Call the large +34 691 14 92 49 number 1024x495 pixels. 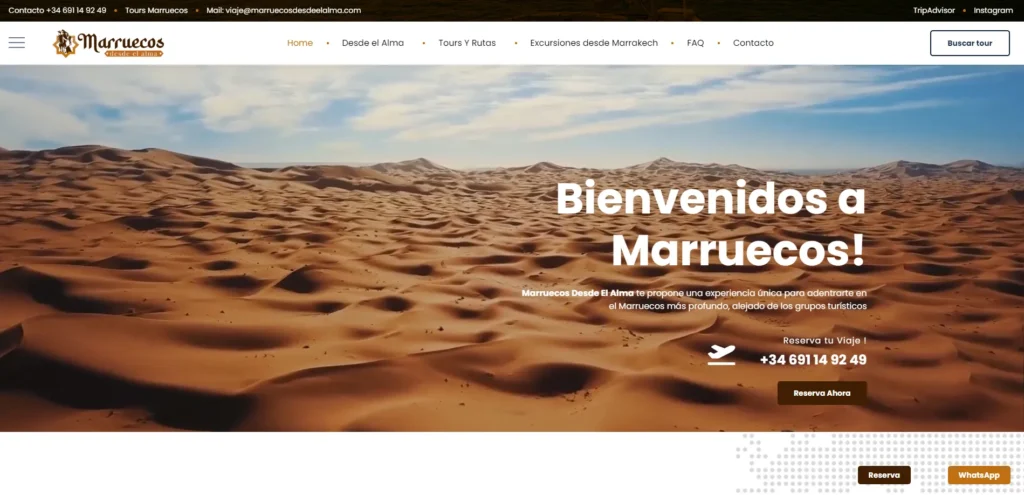tap(813, 360)
